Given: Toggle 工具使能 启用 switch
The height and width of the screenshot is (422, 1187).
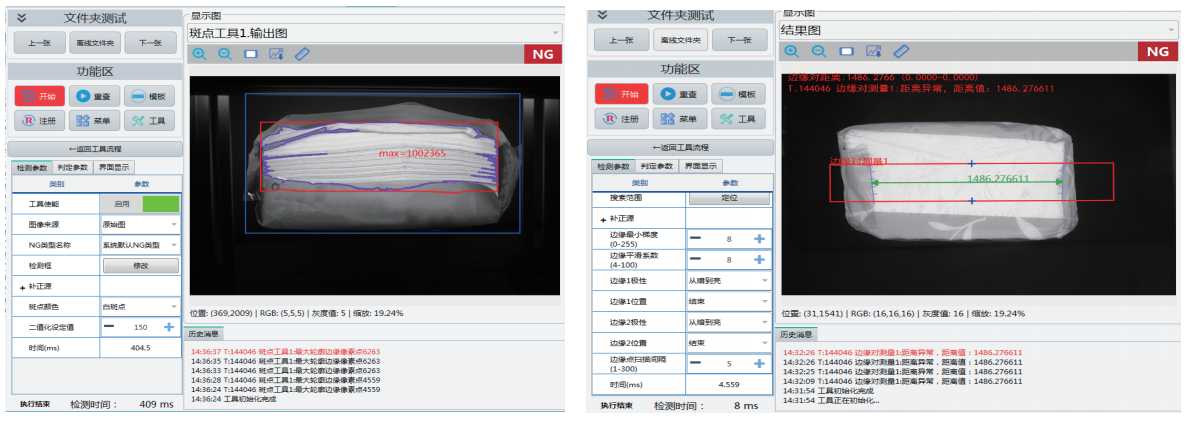Looking at the screenshot, I should tap(140, 204).
